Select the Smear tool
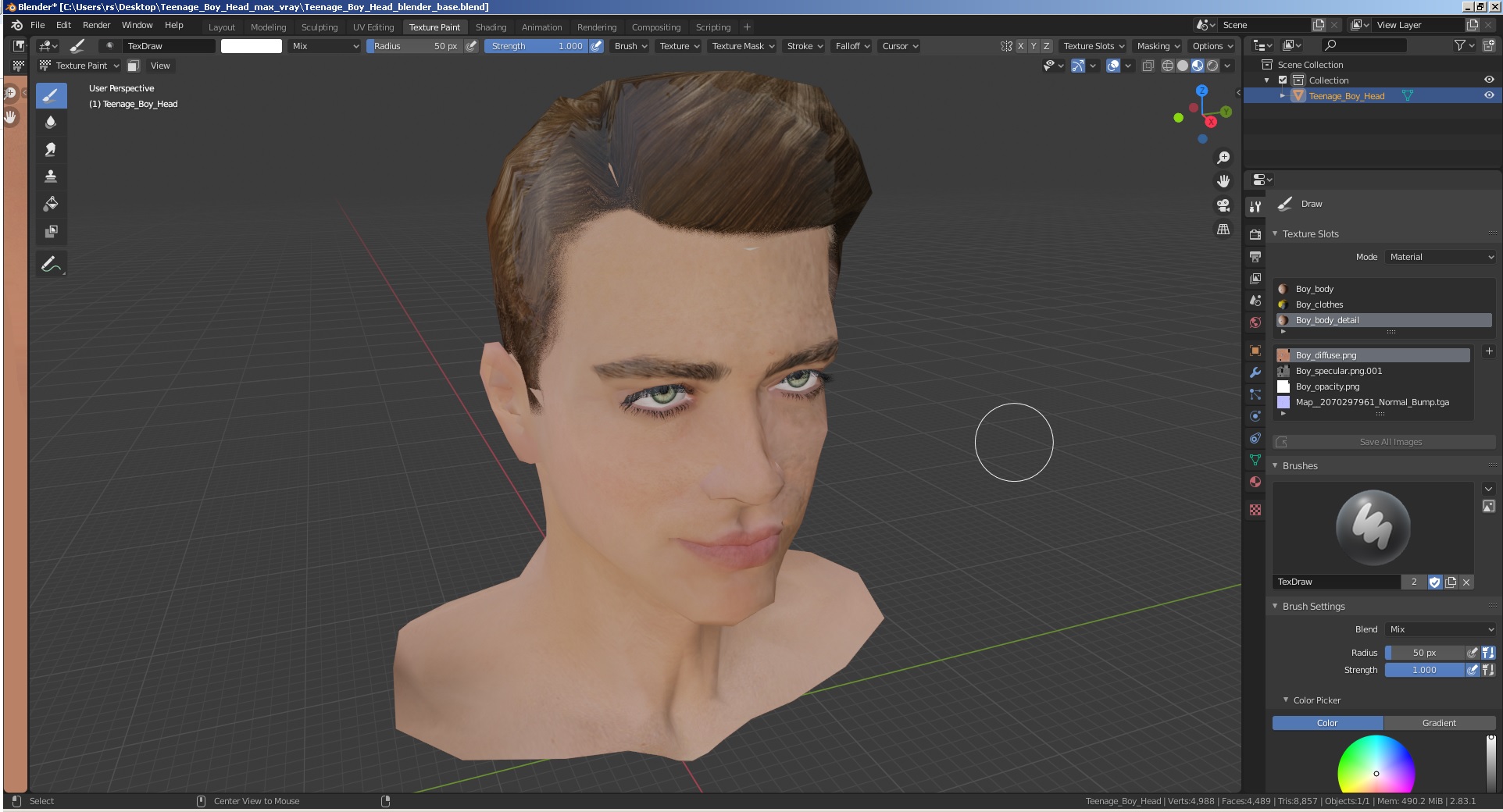Screen dimensions: 1503x812 point(51,149)
